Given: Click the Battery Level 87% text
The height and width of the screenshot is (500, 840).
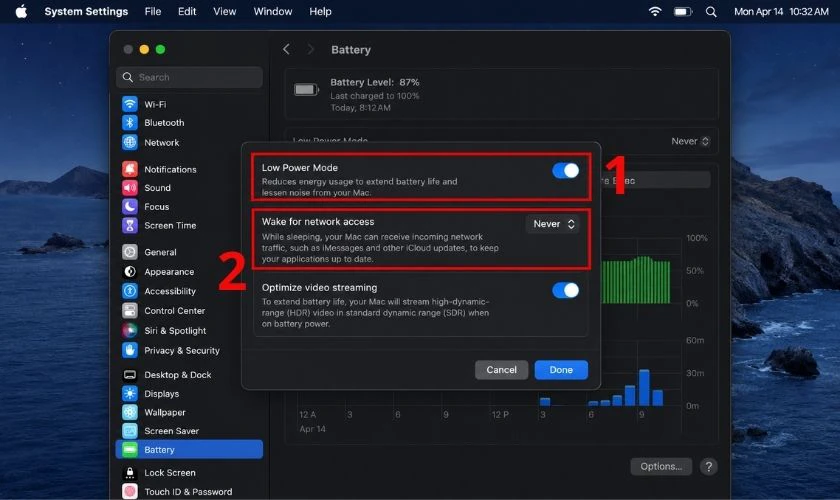Looking at the screenshot, I should (374, 83).
